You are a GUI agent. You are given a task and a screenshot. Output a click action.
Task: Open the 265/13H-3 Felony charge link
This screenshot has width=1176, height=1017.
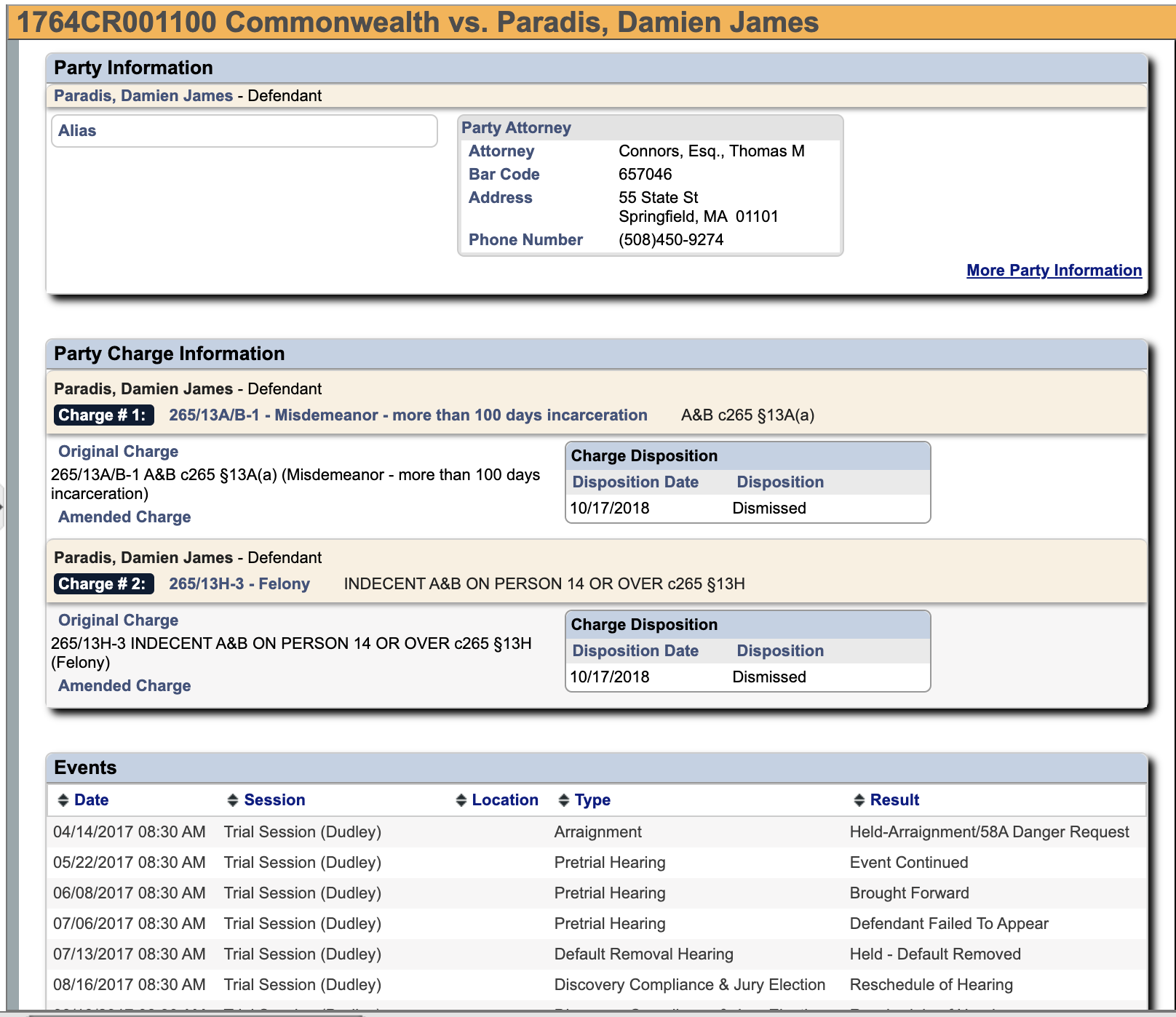239,584
